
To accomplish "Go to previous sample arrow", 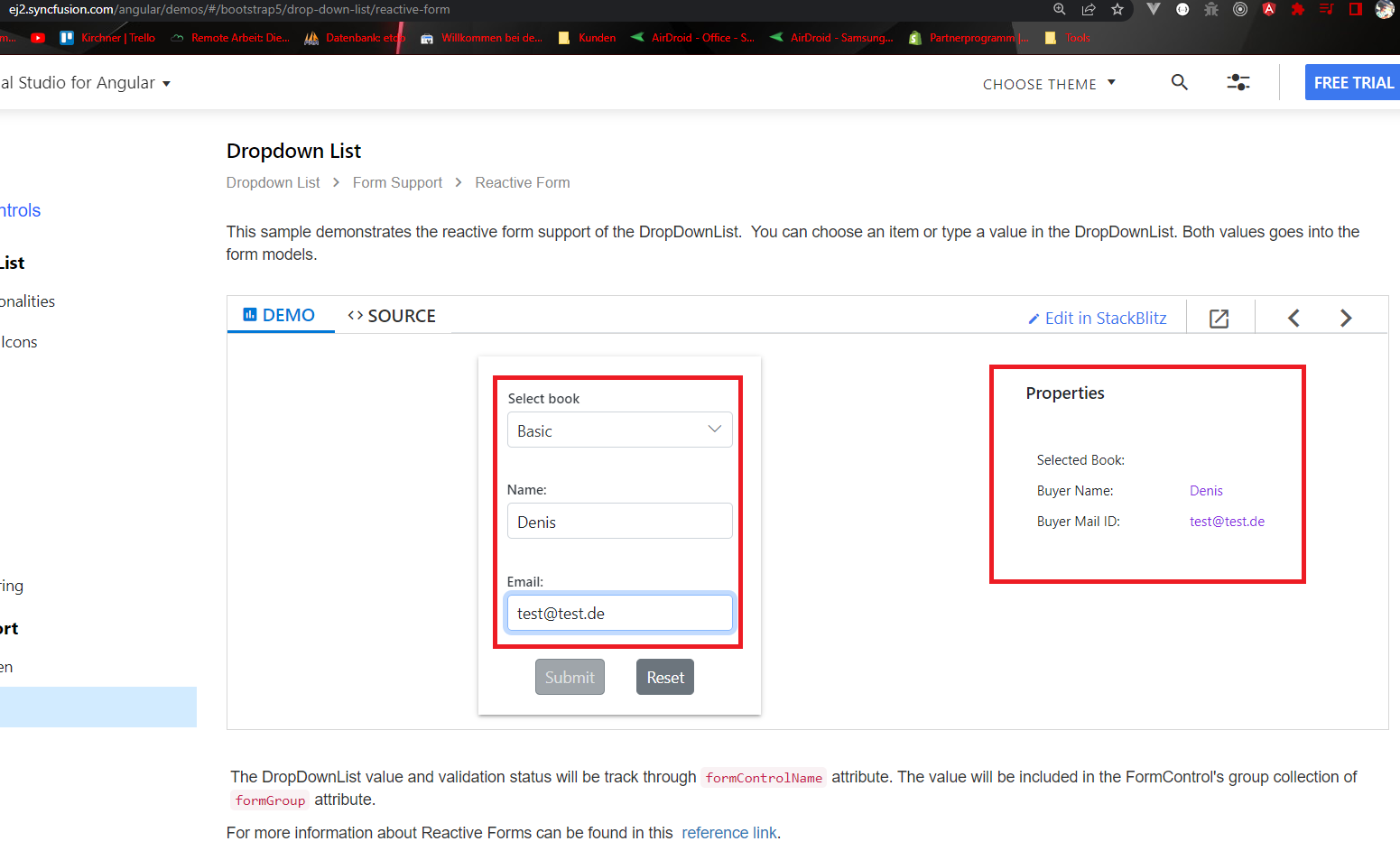I will click(1293, 319).
